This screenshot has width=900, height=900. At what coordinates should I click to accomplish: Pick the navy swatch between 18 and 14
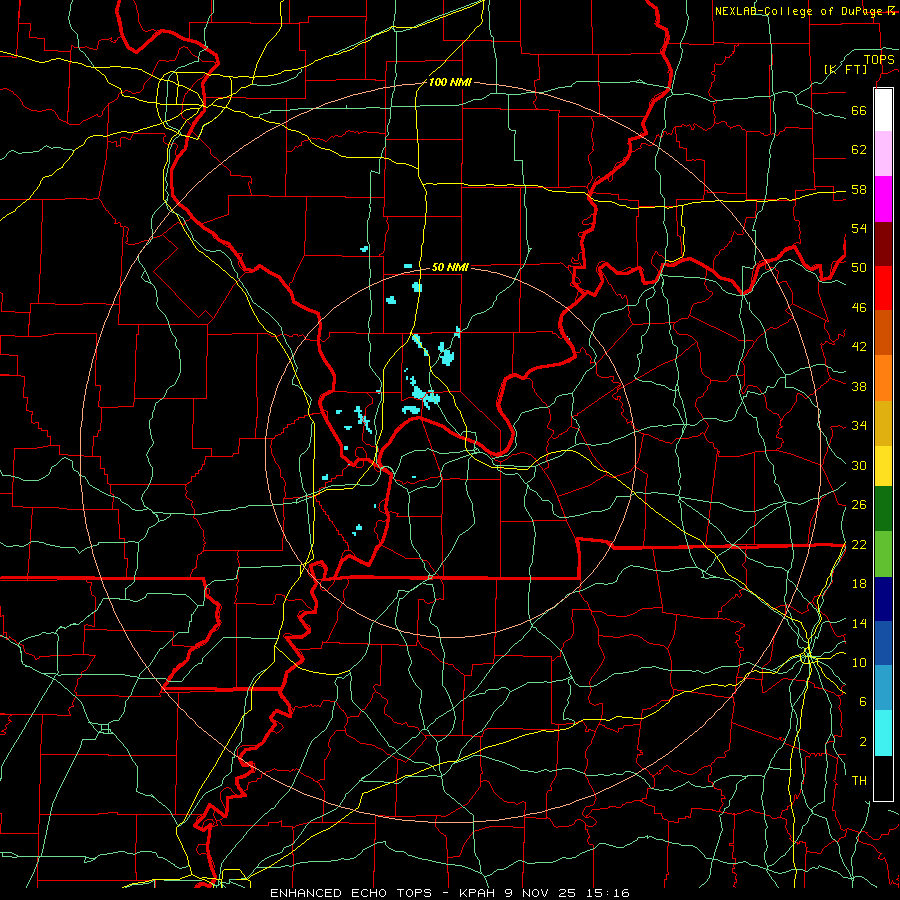[883, 599]
